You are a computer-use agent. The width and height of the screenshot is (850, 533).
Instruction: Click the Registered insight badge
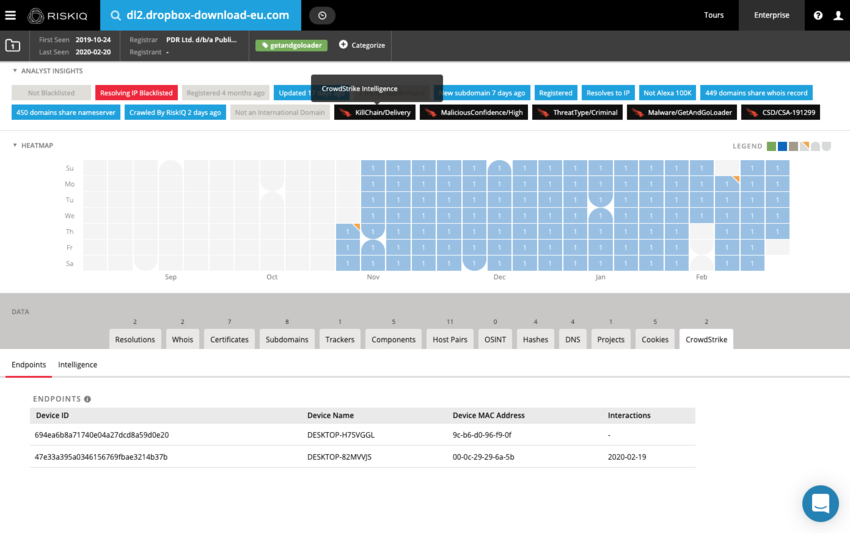coord(556,93)
